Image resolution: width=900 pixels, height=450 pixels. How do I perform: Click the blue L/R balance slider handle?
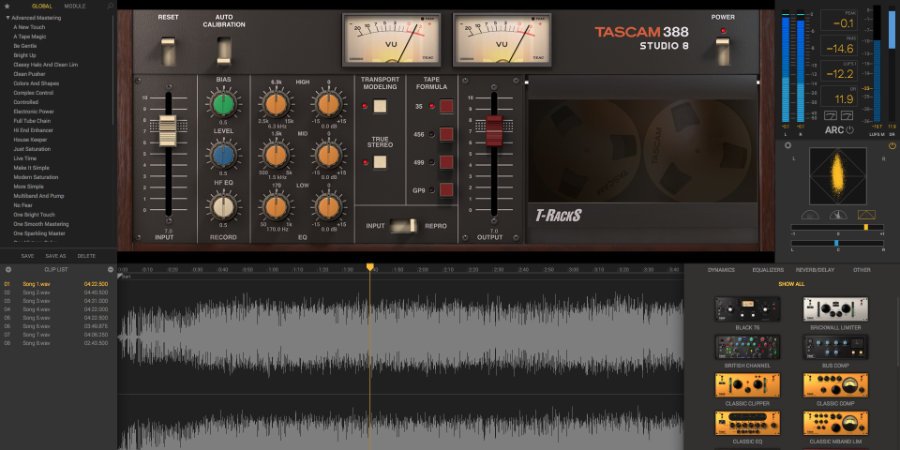(836, 243)
